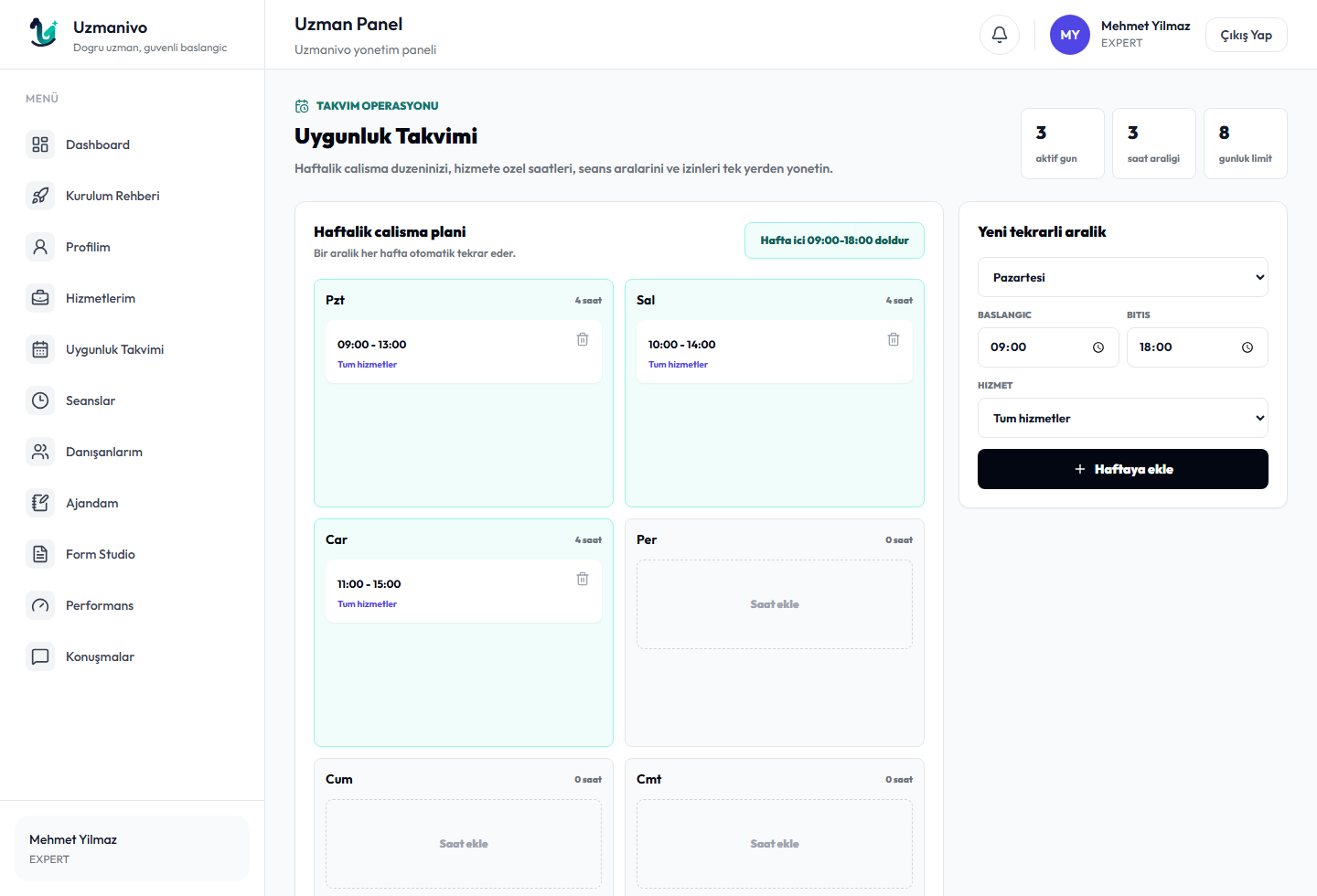Expand the Tum hizmetler service dropdown
The height and width of the screenshot is (896, 1317).
pyautogui.click(x=1123, y=418)
